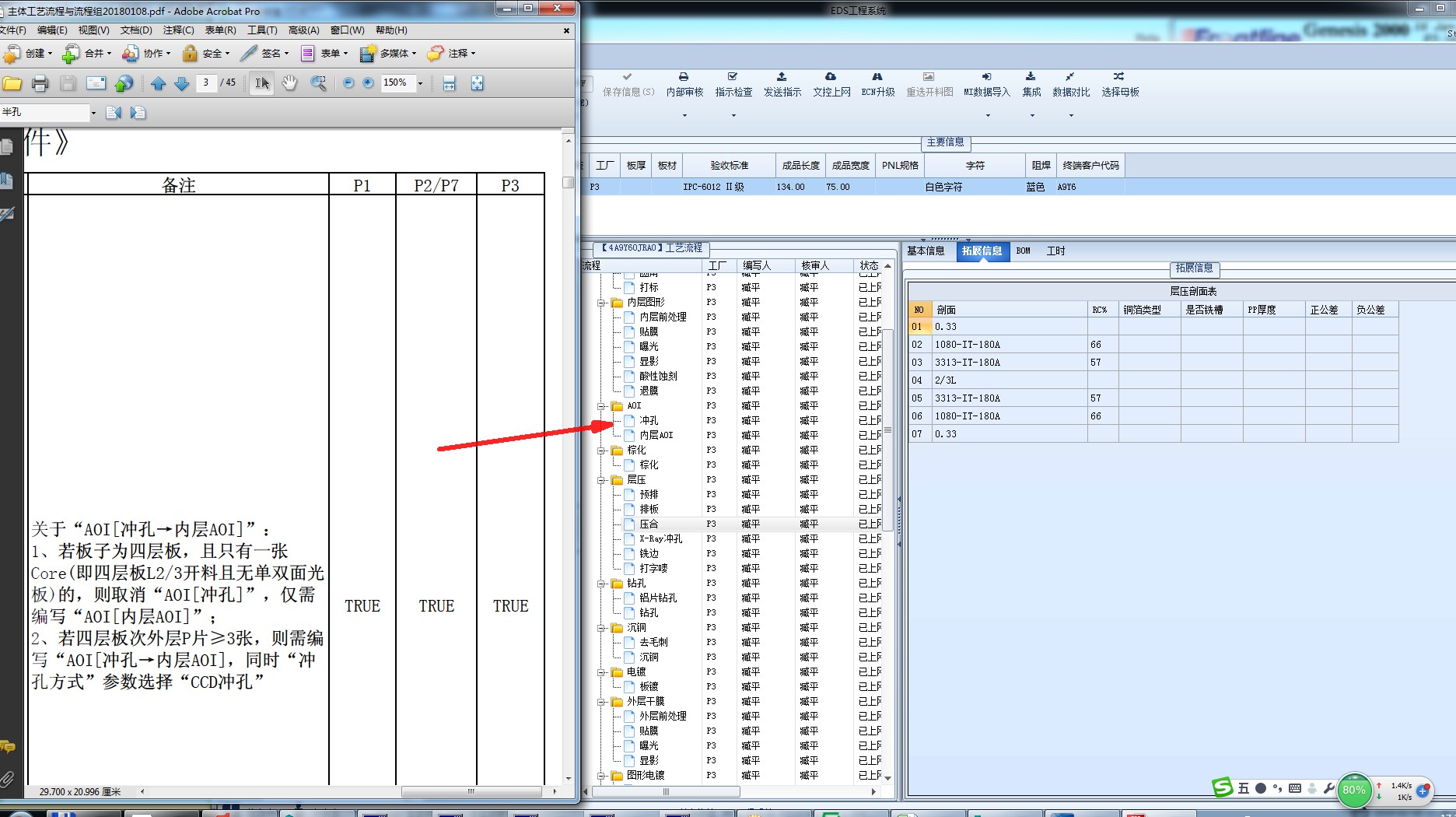Screen dimensions: 1456x817
Task: Click the email envelope icon in Acrobat
Action: [x=96, y=83]
